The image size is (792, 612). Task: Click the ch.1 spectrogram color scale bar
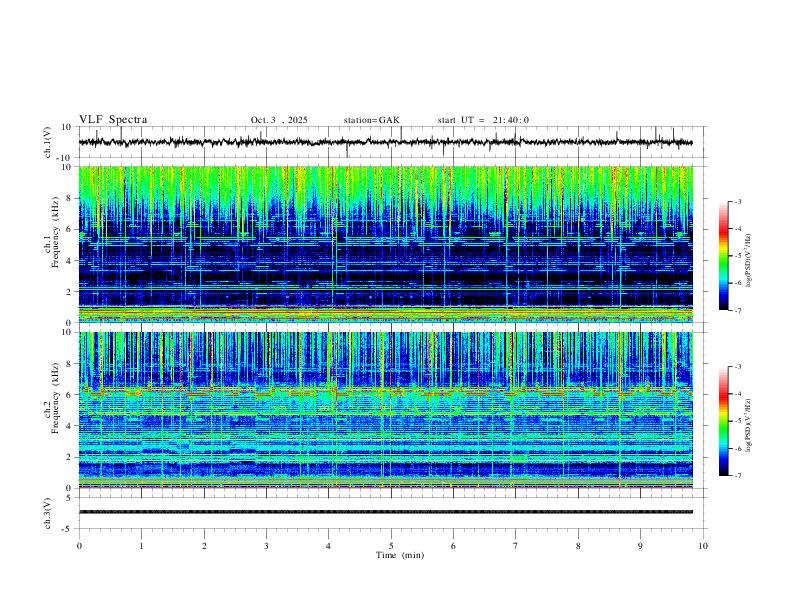coord(723,256)
